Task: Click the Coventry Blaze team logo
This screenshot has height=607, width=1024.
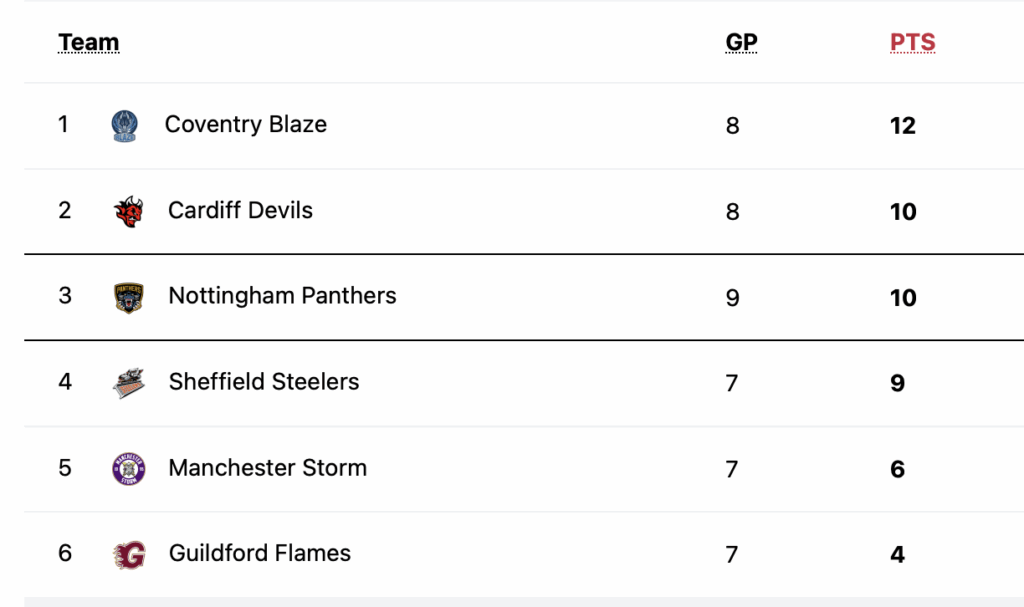Action: [125, 126]
